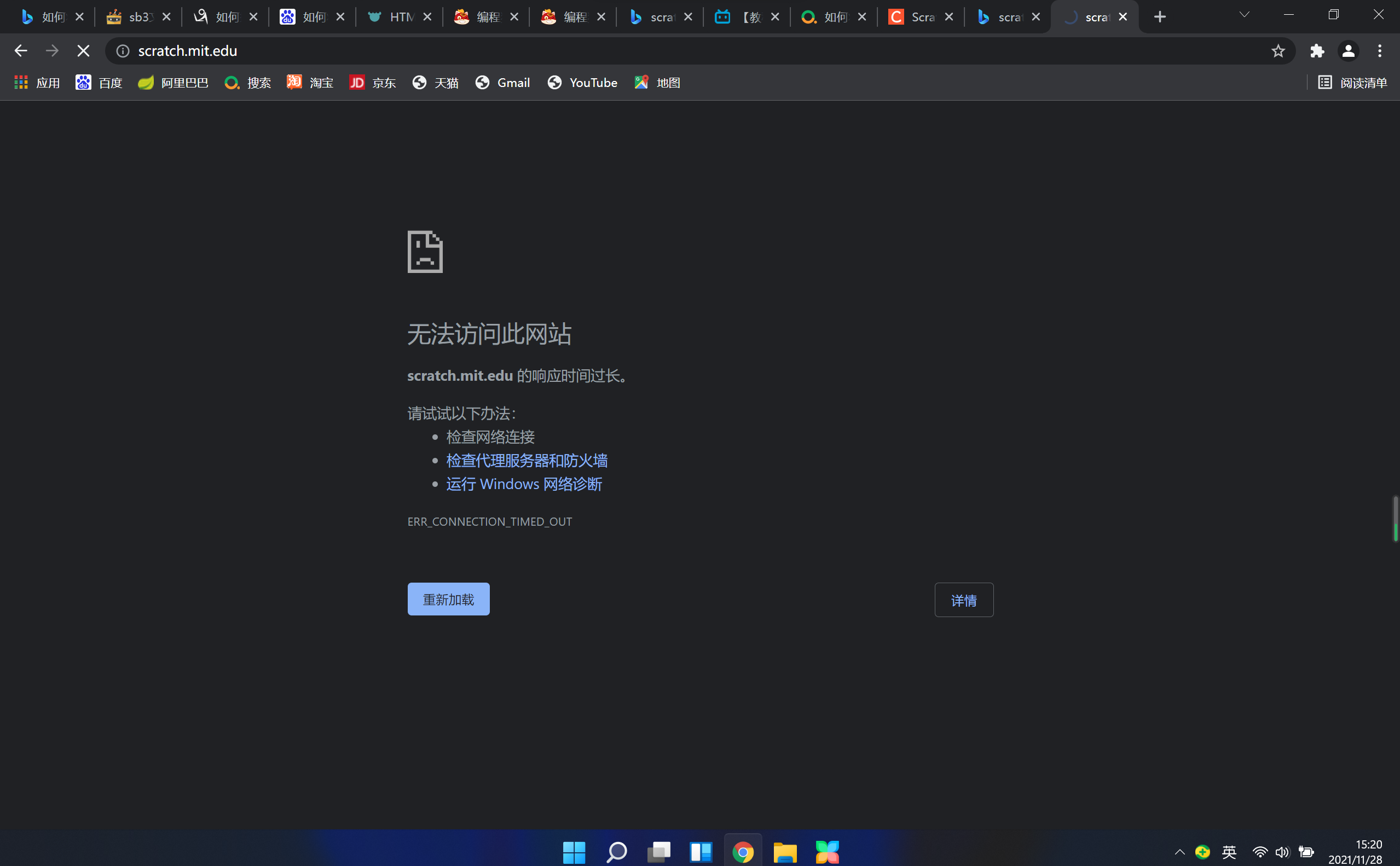Viewport: 1400px width, 866px height.
Task: Click the 无法访问此网站 heading
Action: point(489,334)
